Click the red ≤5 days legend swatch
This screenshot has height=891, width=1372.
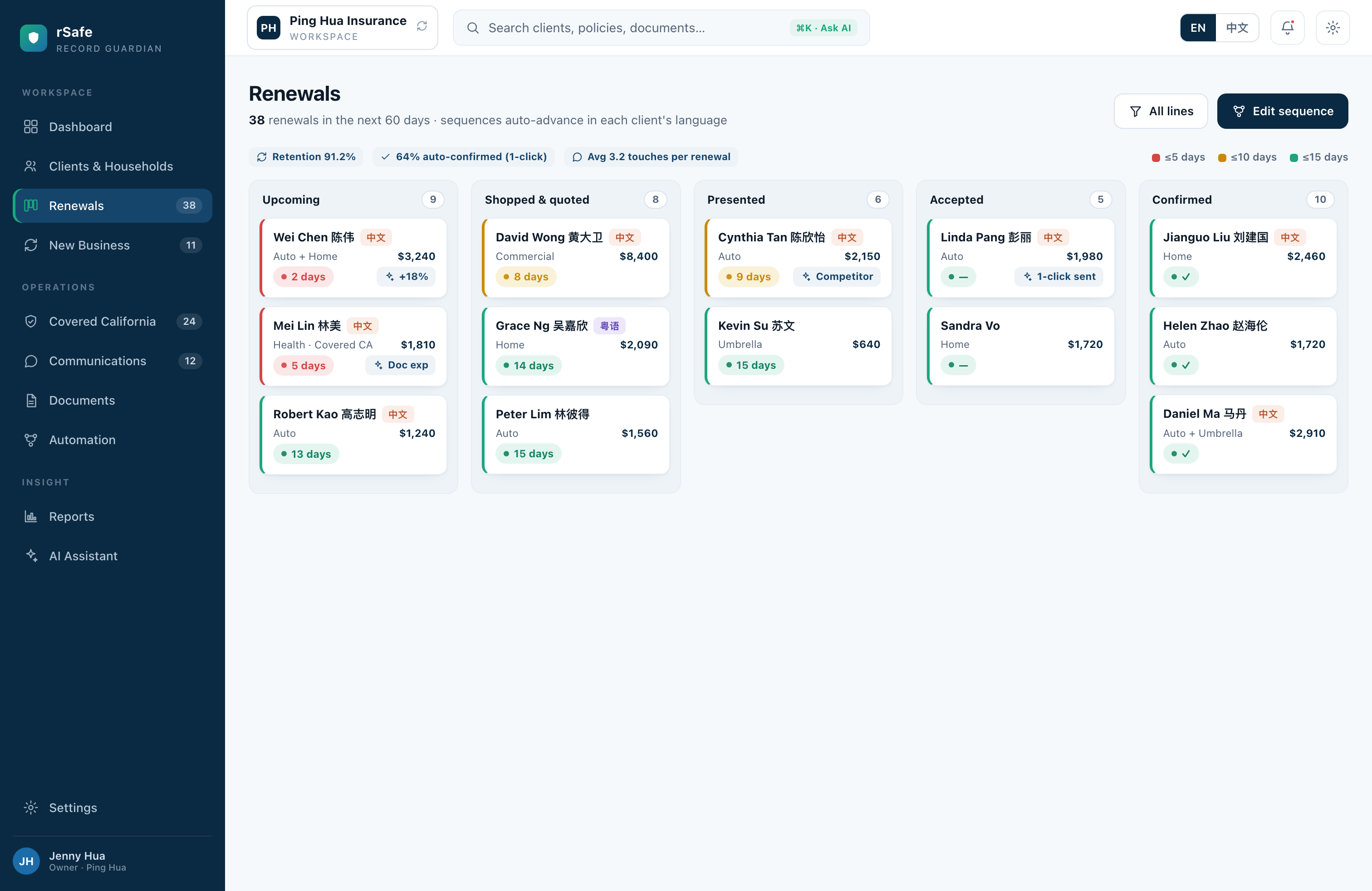click(x=1155, y=157)
